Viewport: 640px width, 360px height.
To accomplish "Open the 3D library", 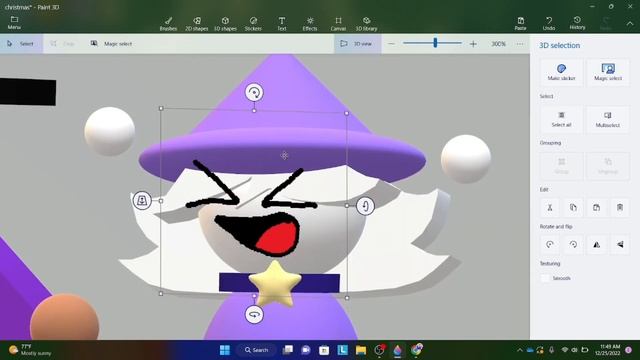I will [366, 24].
